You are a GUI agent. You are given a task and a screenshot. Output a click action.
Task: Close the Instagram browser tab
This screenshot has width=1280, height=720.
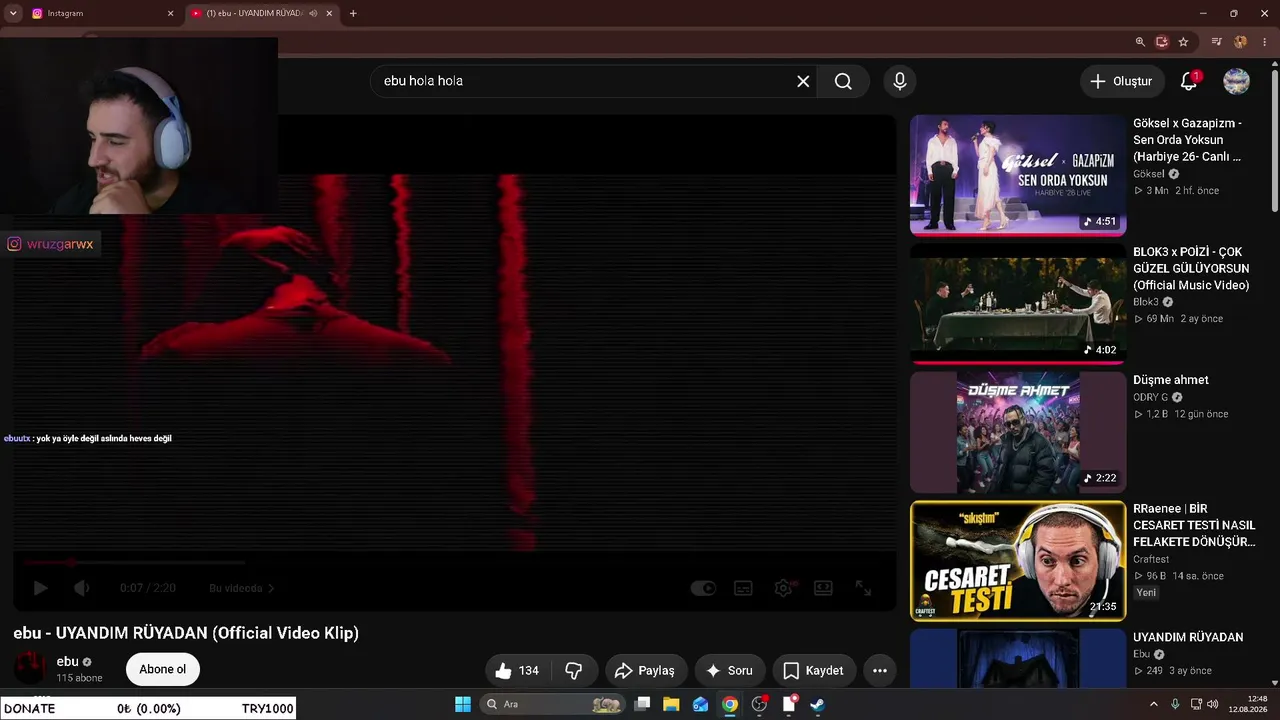[170, 13]
